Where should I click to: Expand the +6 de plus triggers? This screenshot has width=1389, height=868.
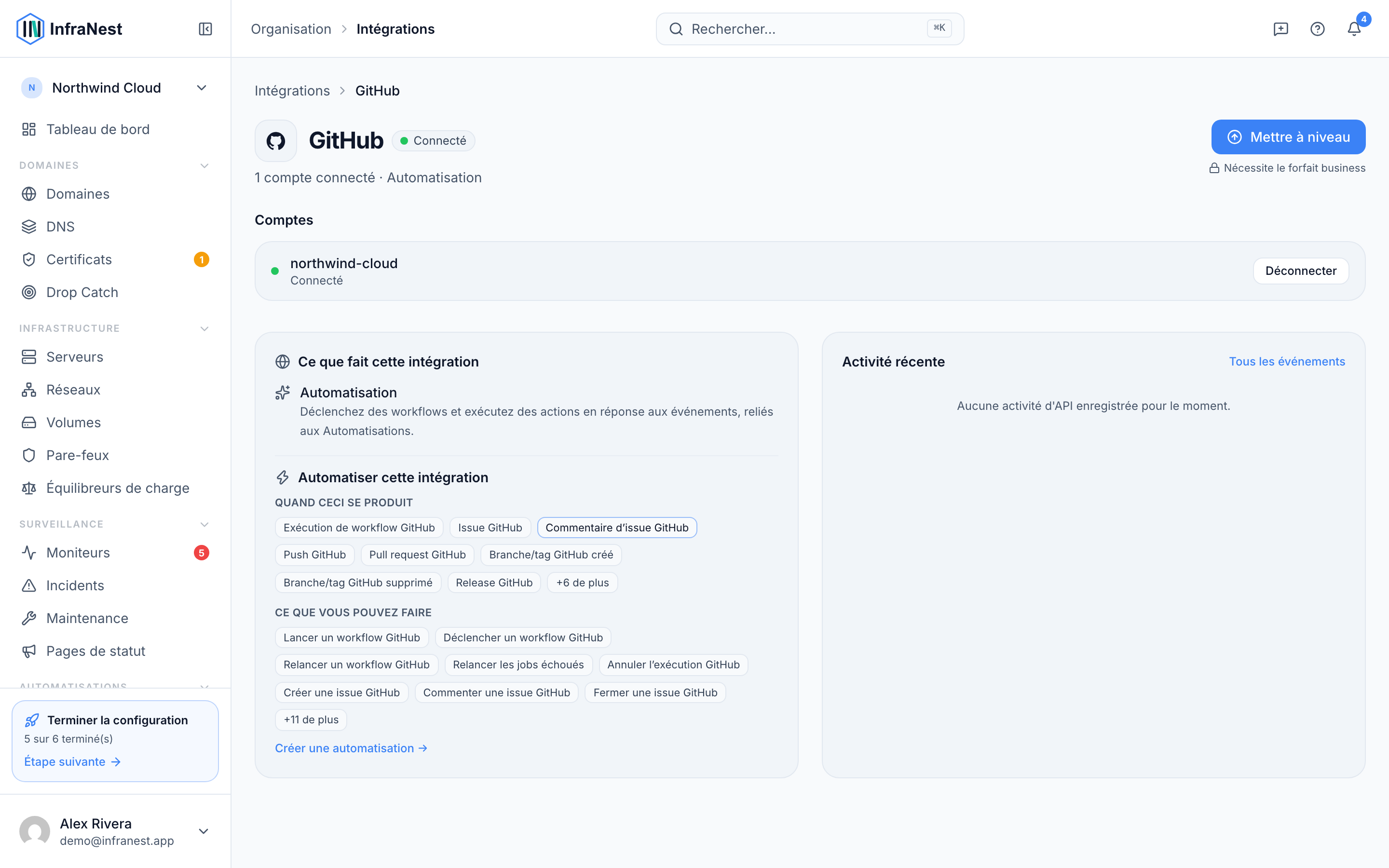tap(582, 583)
